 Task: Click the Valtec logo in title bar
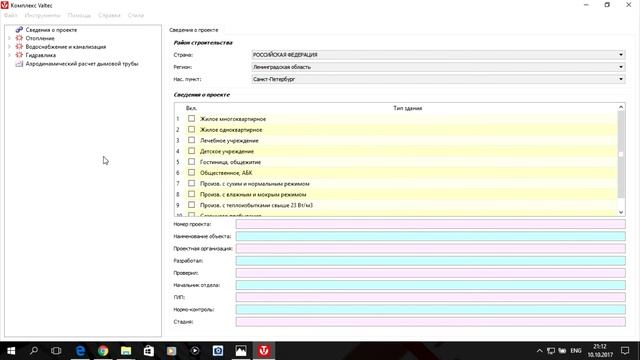5,5
